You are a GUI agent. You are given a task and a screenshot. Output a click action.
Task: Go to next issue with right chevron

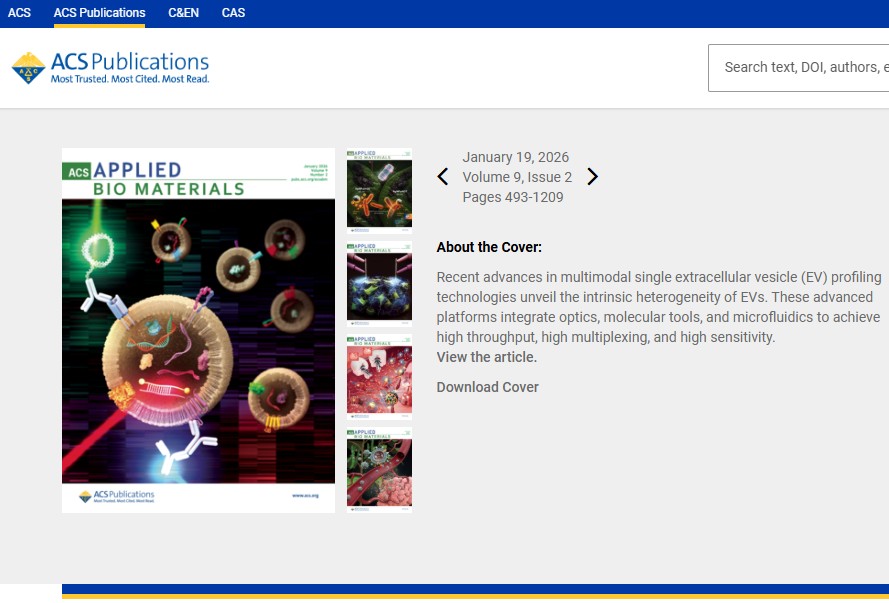point(592,177)
